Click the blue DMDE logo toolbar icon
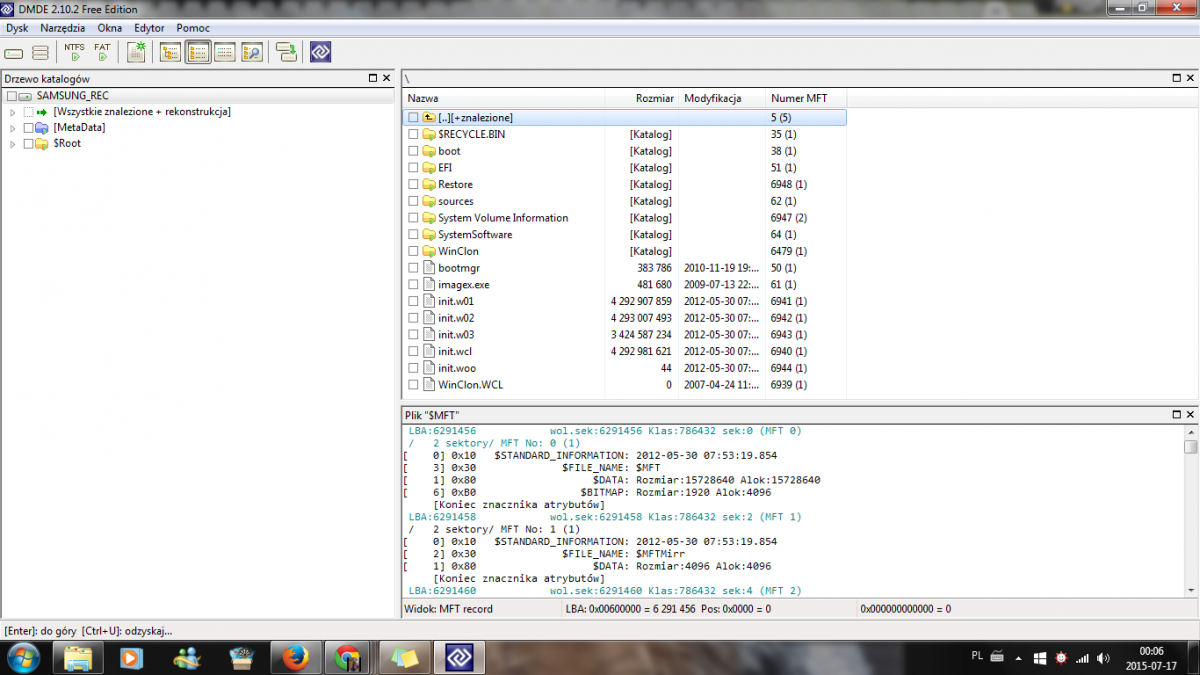 [320, 52]
